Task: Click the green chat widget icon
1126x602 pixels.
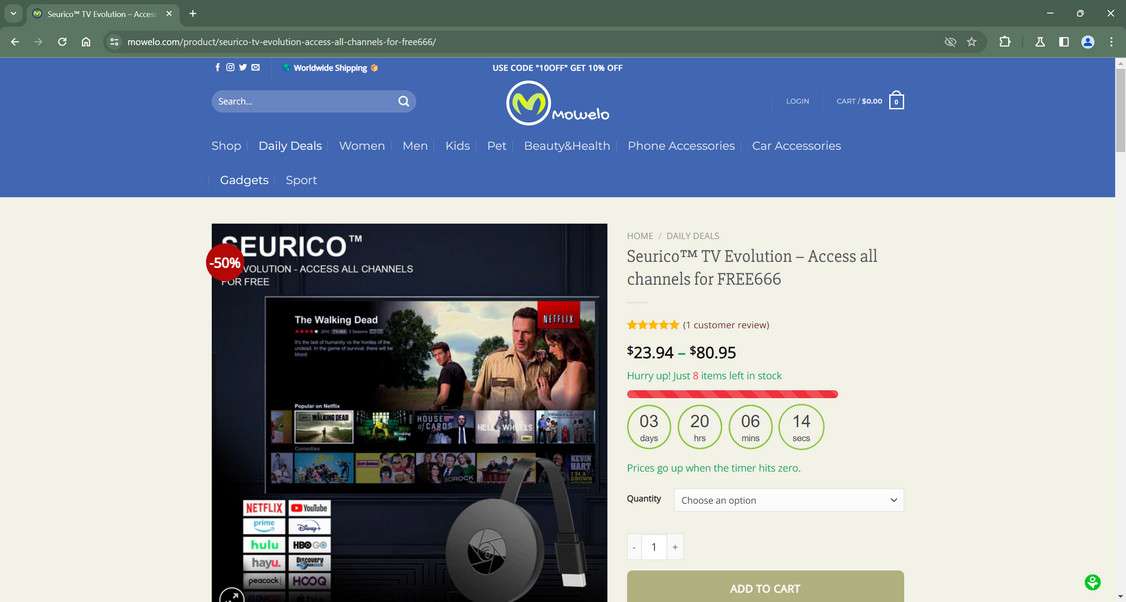Action: click(x=1092, y=582)
